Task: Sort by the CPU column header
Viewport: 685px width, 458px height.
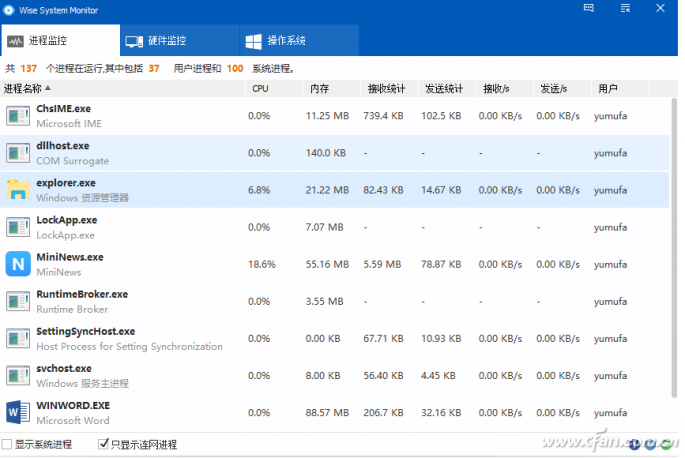Action: coord(274,89)
